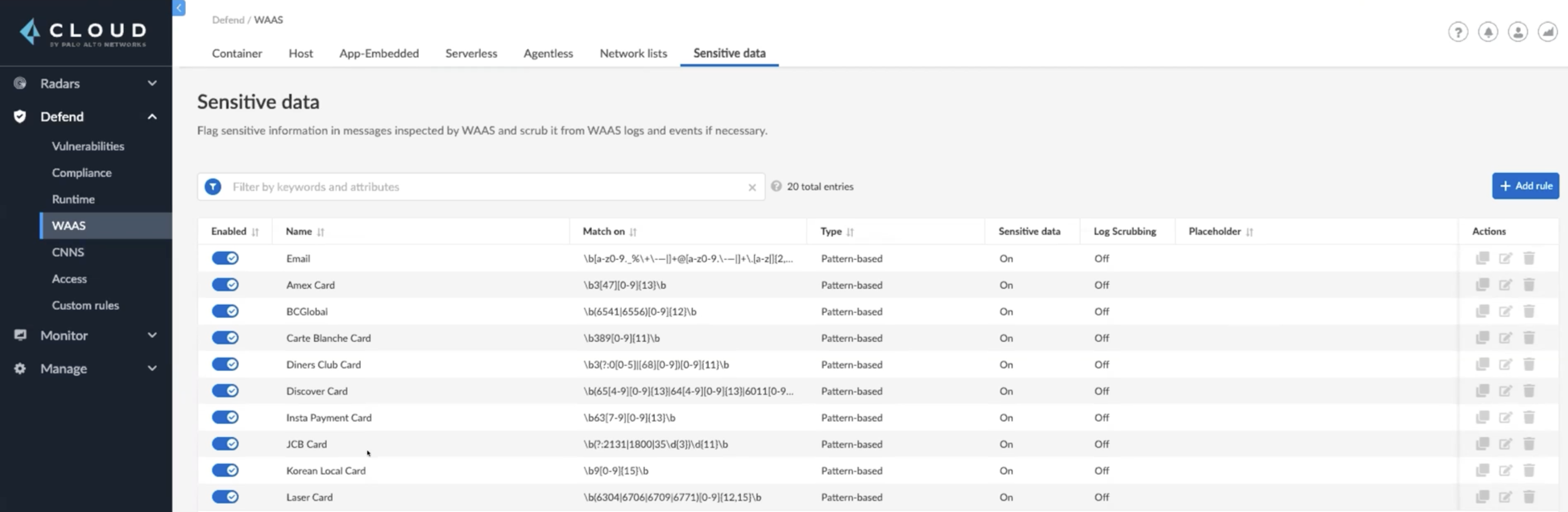The height and width of the screenshot is (512, 1568).
Task: Disable the Amex Card rule toggle
Action: [x=225, y=285]
